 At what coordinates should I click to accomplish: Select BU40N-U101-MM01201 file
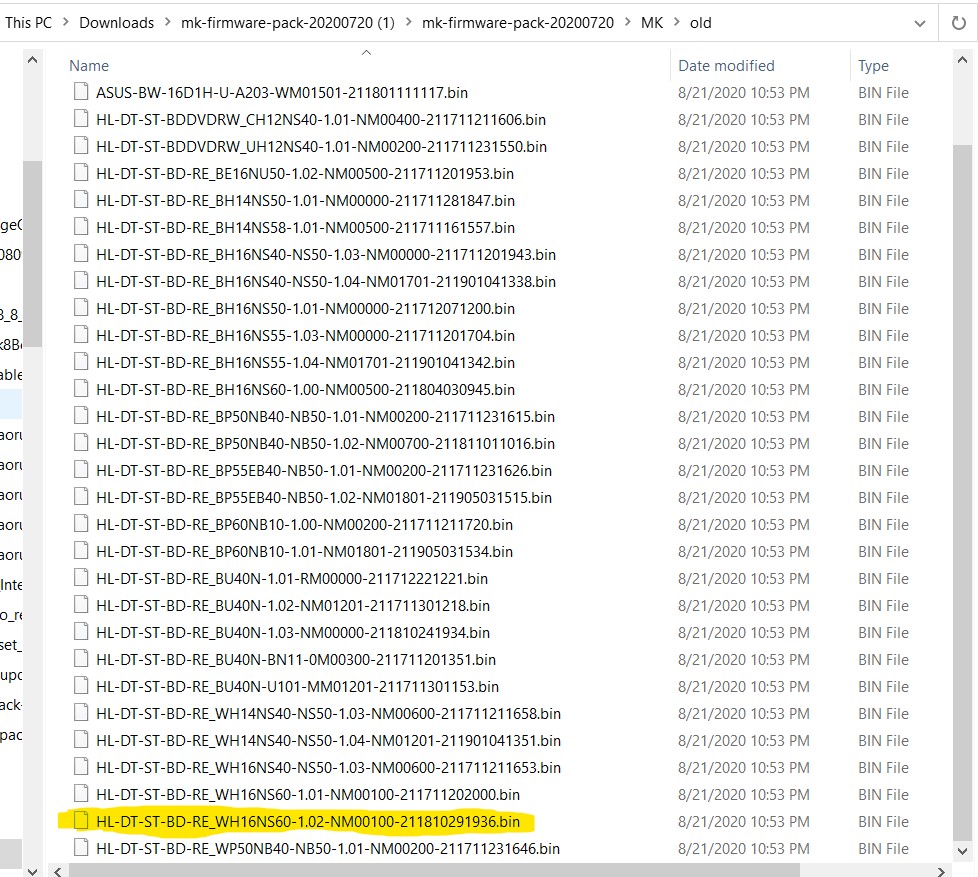pos(298,687)
